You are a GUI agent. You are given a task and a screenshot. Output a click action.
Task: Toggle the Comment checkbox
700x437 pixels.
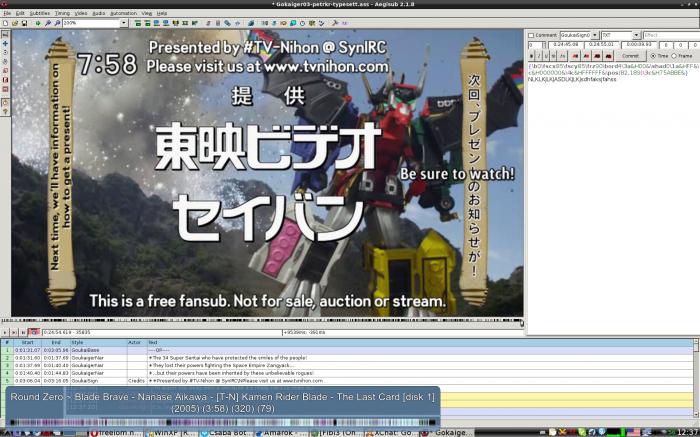click(x=531, y=35)
